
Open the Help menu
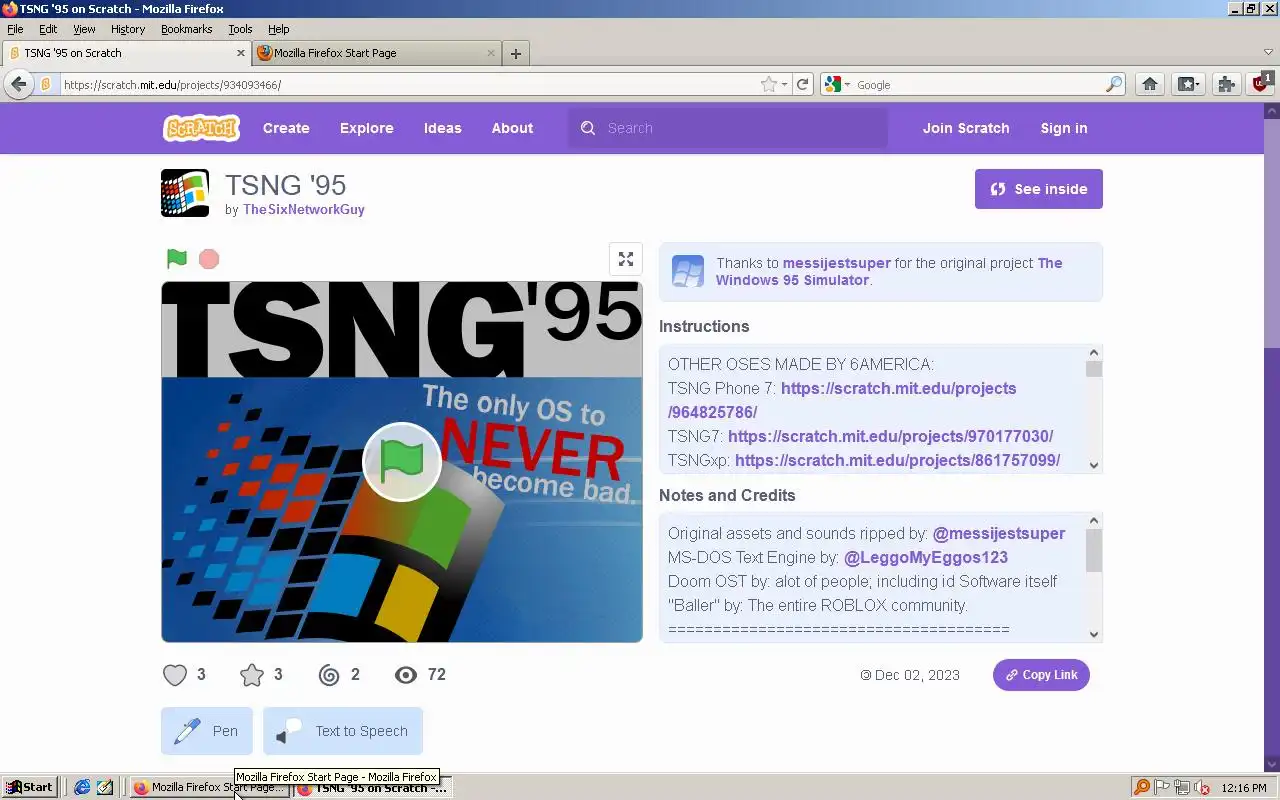point(279,29)
